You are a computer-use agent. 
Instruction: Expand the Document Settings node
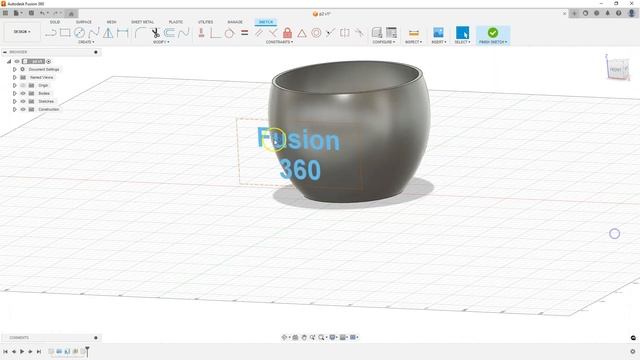(x=15, y=69)
